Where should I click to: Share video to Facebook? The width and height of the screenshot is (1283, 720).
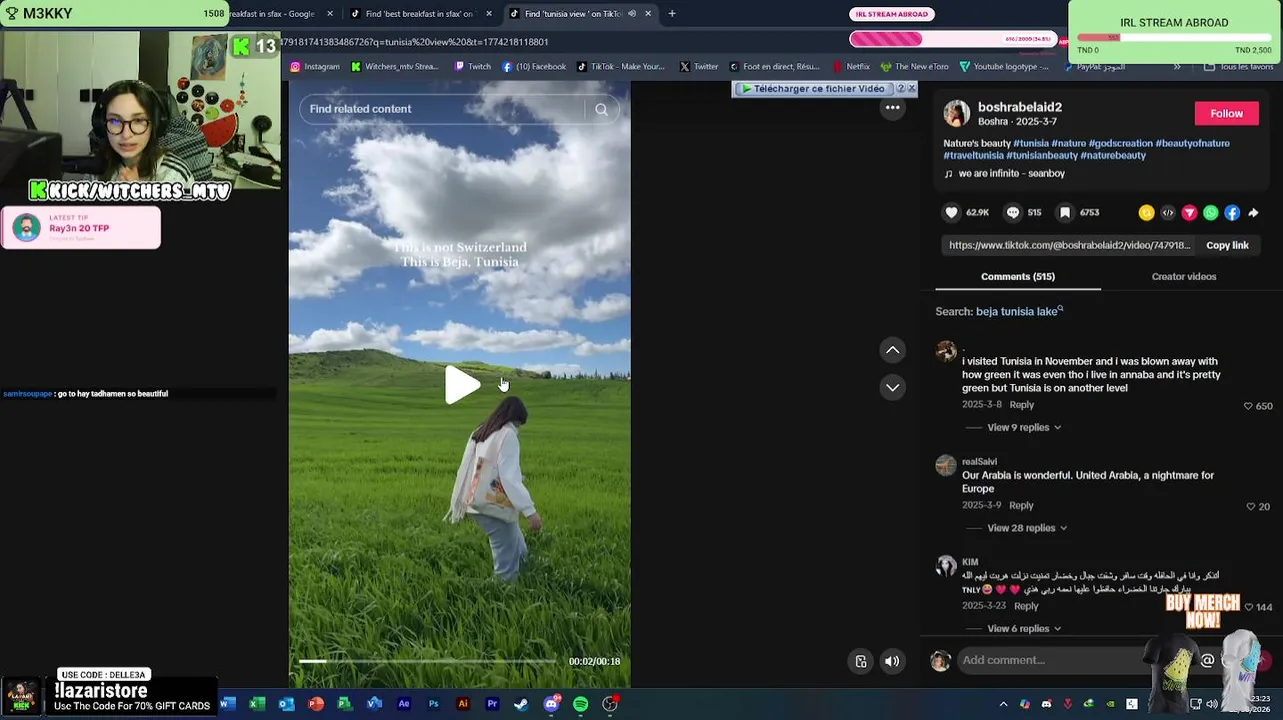(1232, 213)
